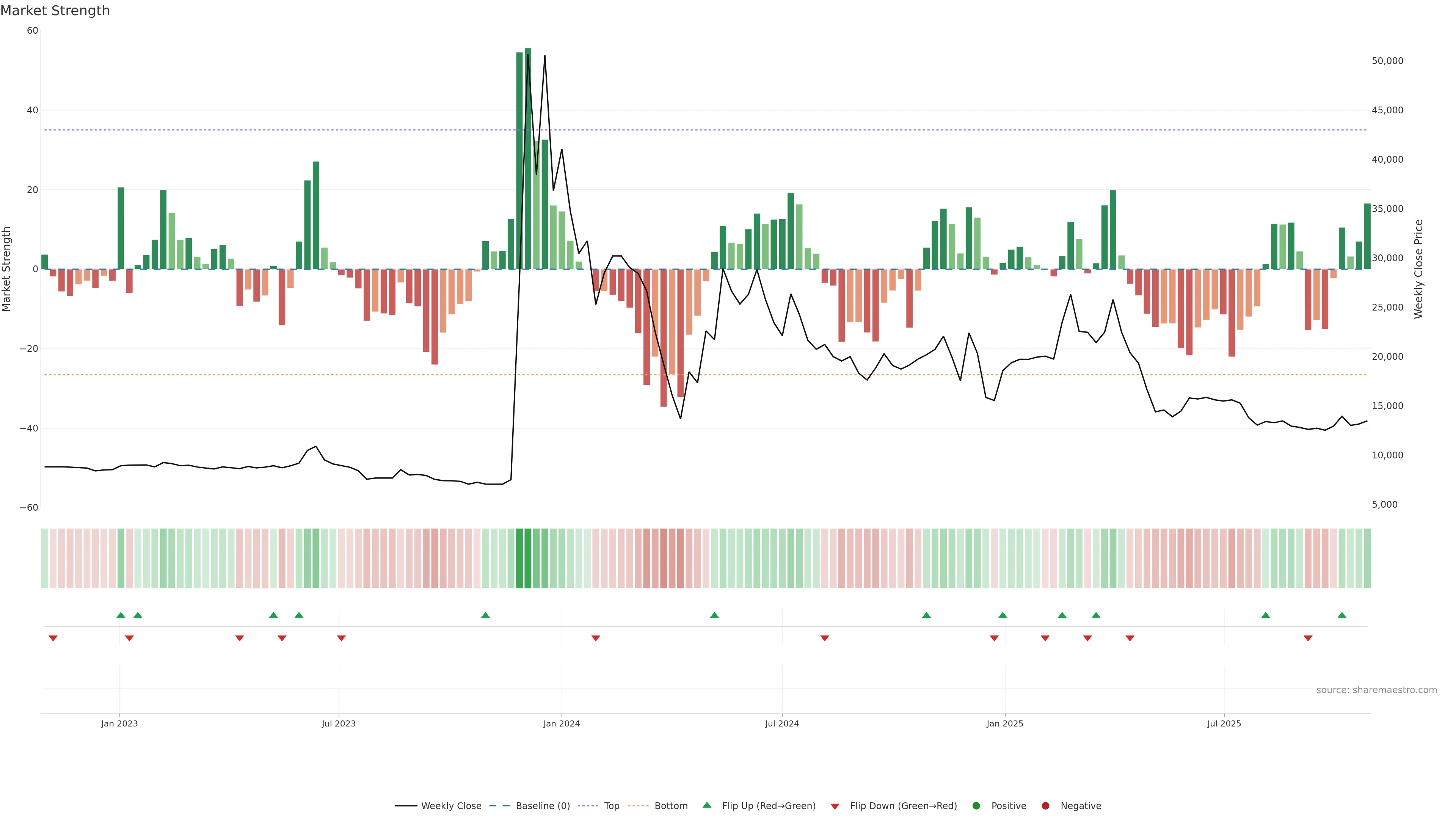Click the source: sharemaestro.com text
Image resolution: width=1456 pixels, height=819 pixels.
coord(1376,690)
